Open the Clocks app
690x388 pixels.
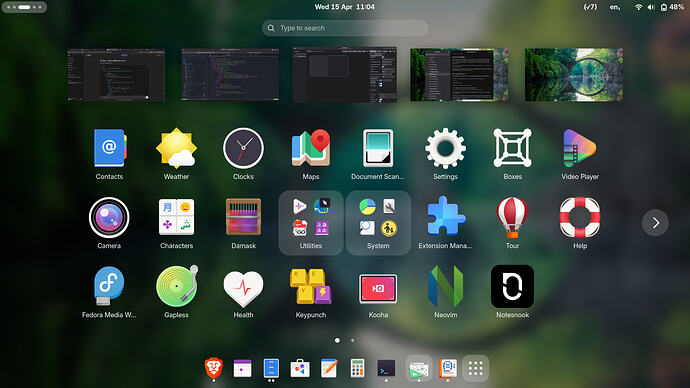pos(243,149)
